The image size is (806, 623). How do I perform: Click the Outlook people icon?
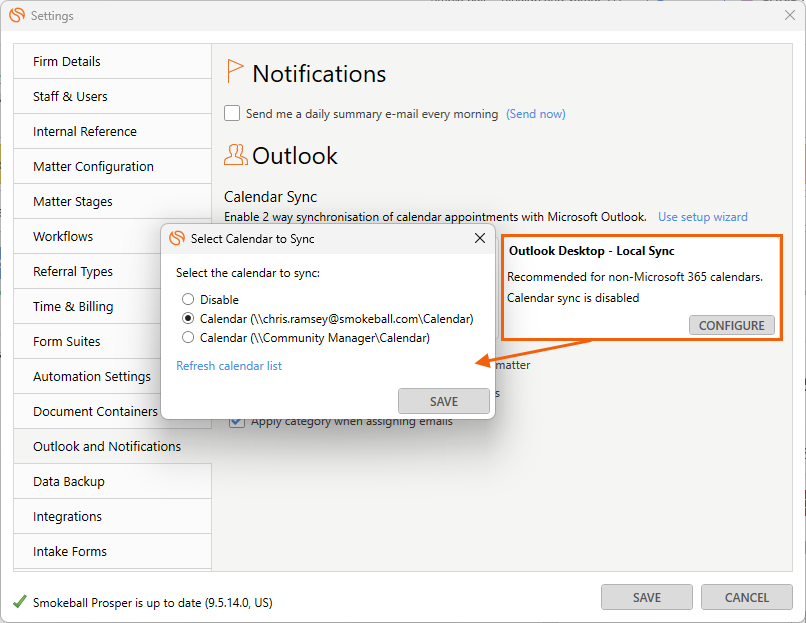[235, 155]
